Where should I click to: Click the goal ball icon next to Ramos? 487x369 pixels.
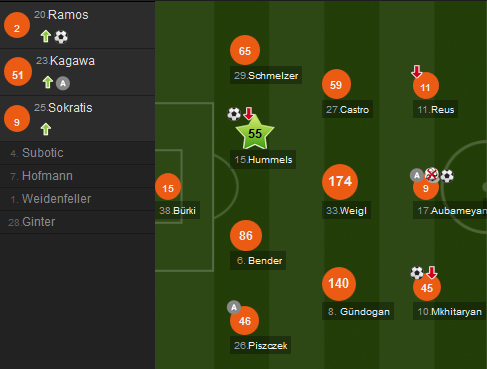pos(61,37)
